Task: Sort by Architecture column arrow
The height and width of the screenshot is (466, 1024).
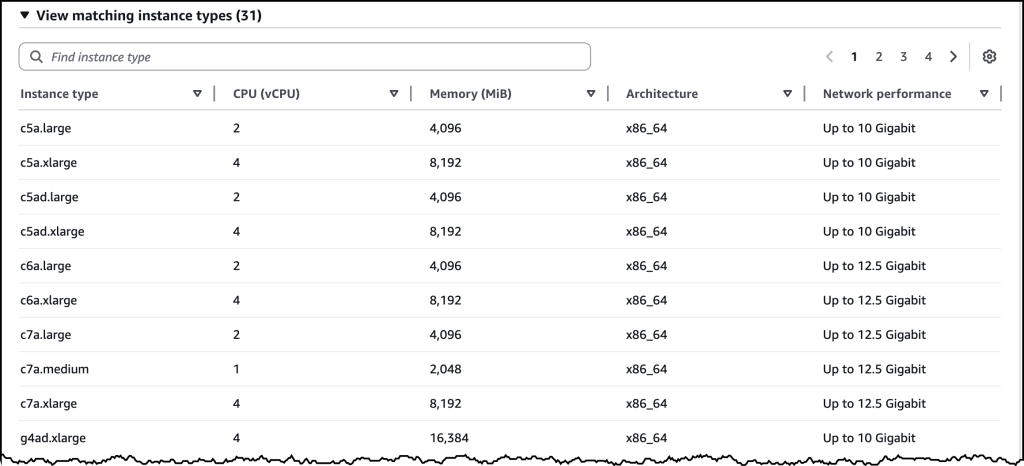Action: tap(788, 94)
